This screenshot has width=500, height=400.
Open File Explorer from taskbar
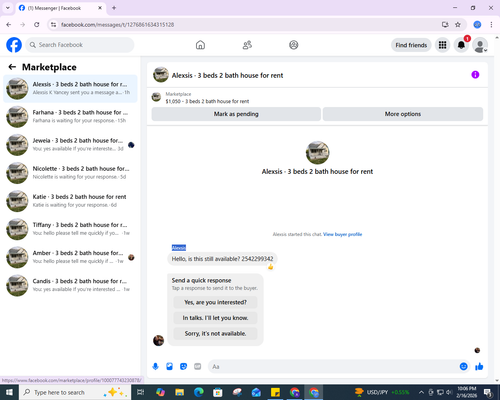(180, 392)
